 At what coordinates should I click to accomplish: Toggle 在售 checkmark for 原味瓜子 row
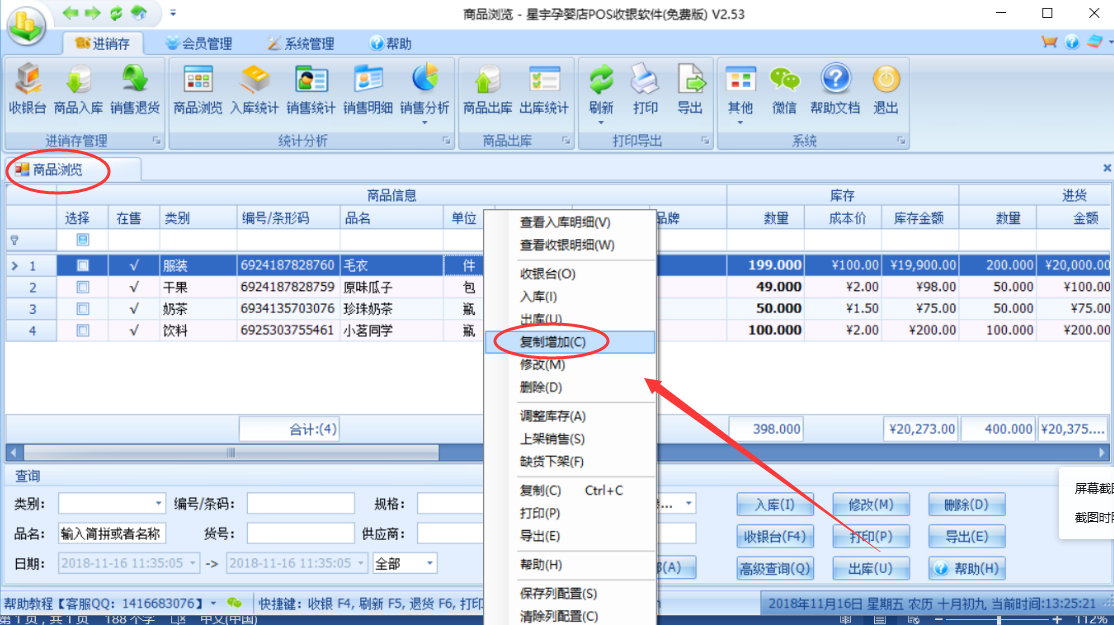[x=134, y=287]
